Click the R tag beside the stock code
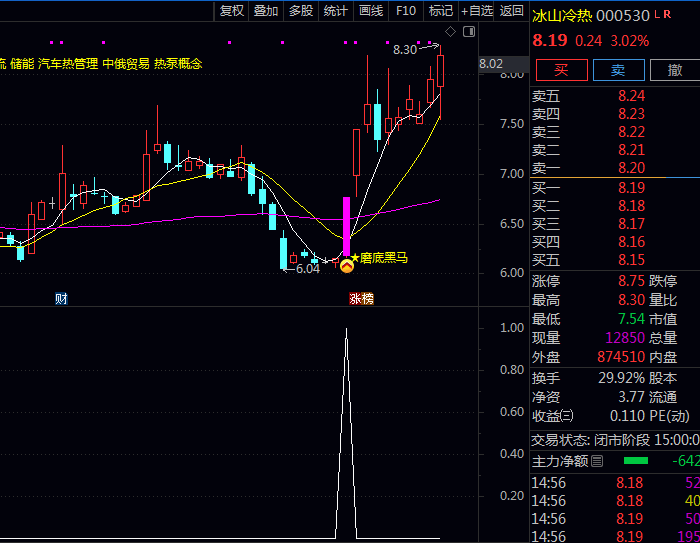The image size is (700, 543). pos(667,14)
